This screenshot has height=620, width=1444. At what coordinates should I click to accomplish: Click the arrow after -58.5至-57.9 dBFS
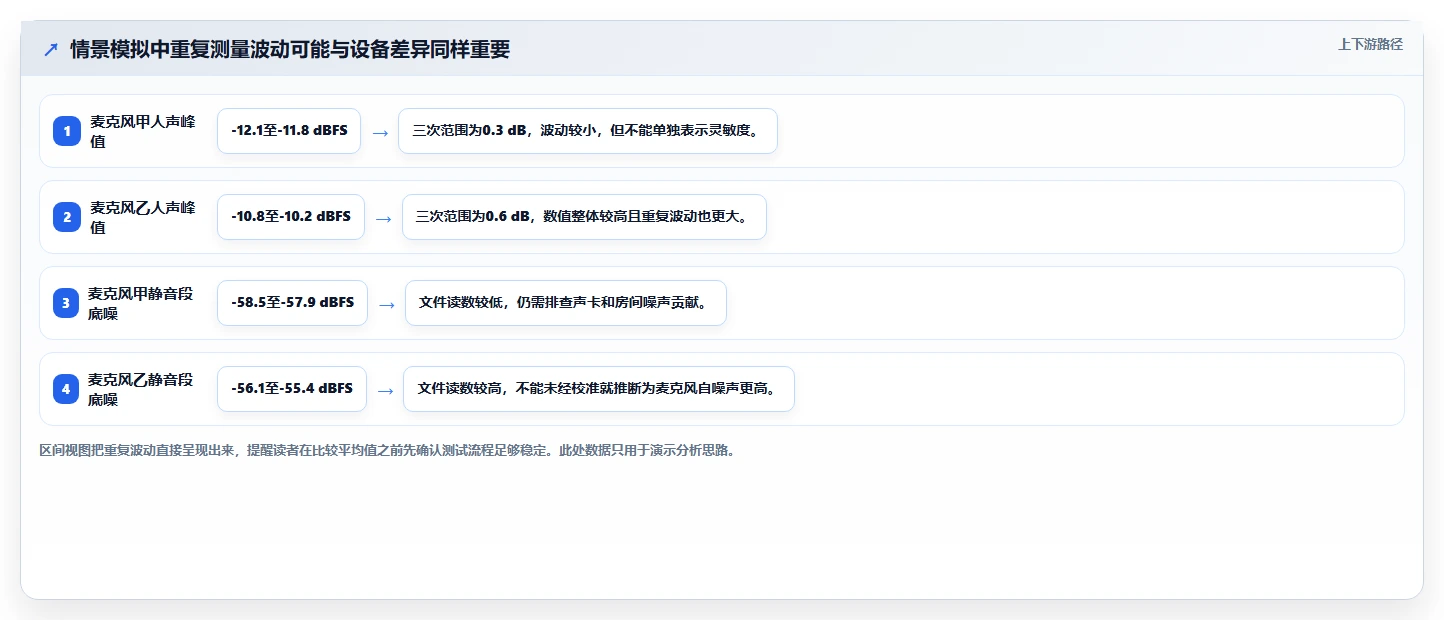(x=387, y=304)
